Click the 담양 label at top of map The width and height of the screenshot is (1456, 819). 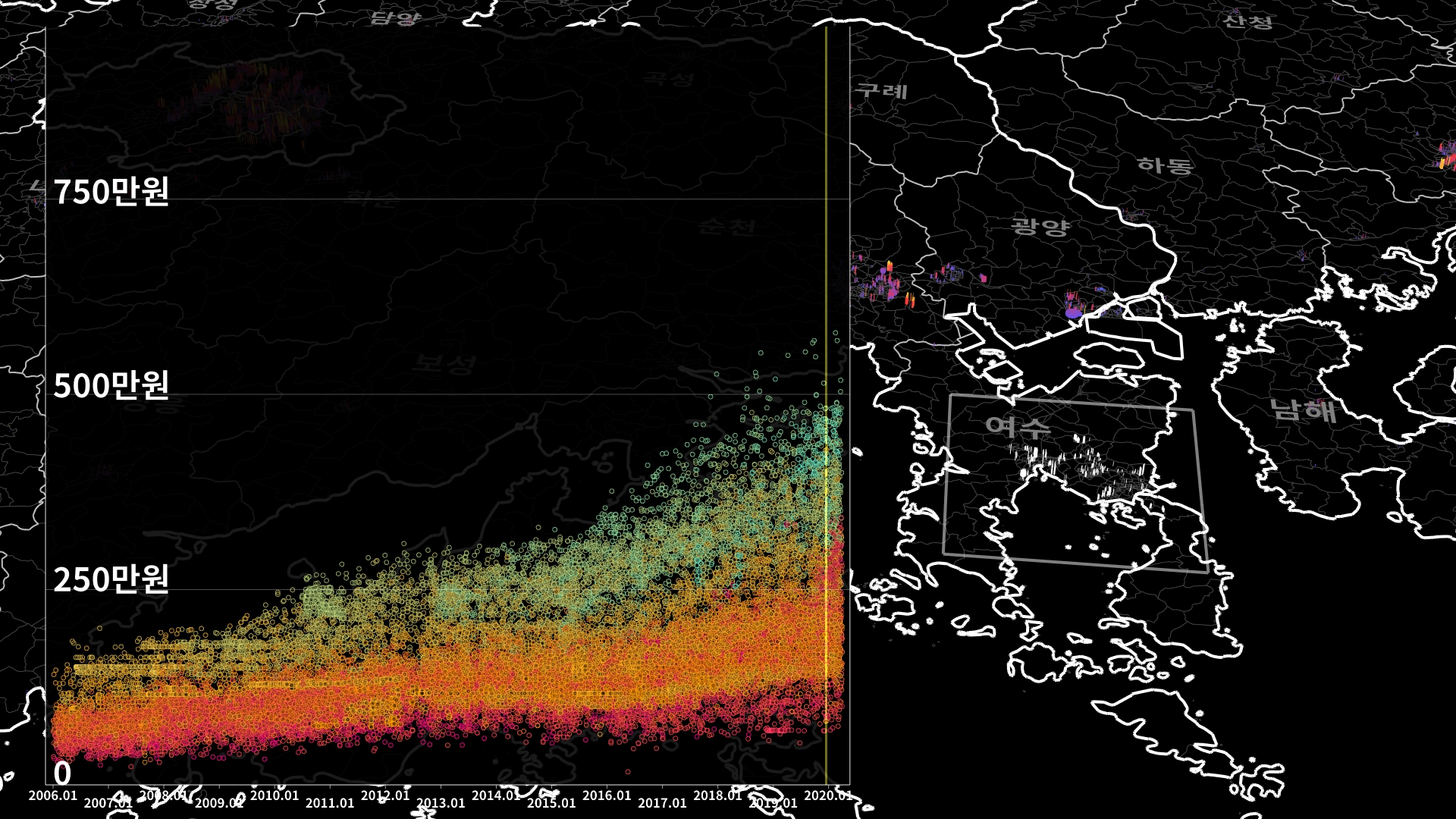click(x=394, y=17)
